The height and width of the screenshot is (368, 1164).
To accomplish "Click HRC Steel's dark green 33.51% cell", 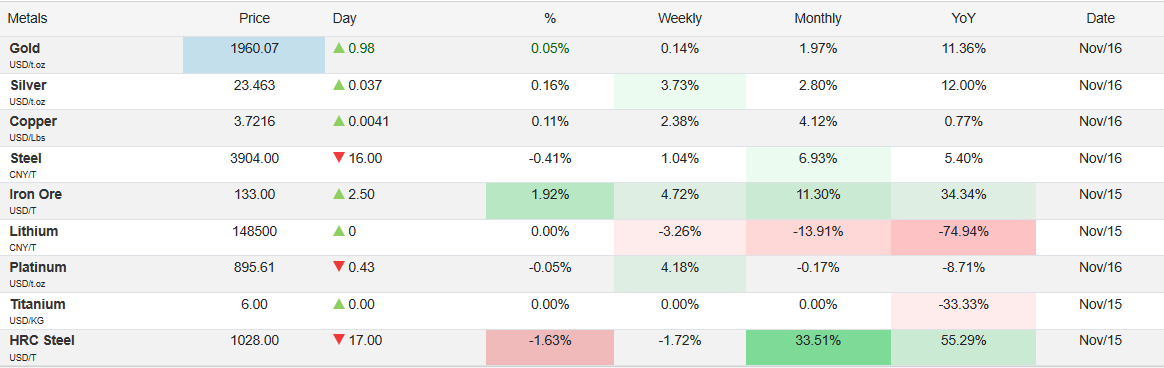I will click(x=817, y=347).
